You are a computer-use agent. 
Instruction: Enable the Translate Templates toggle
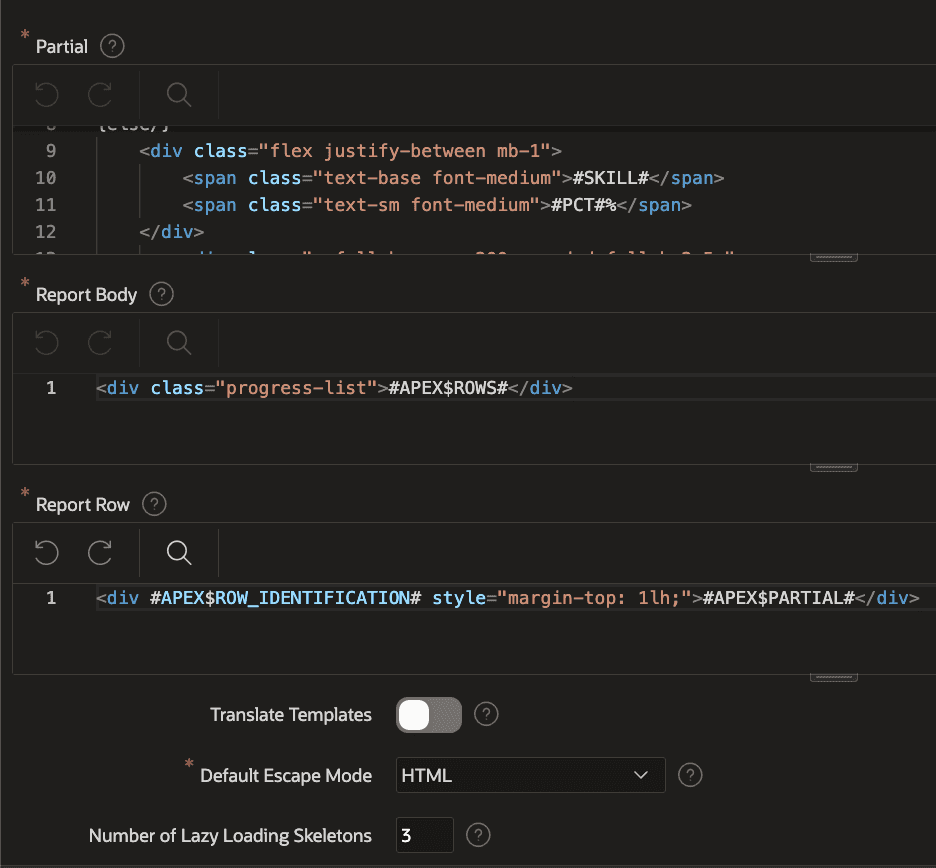pos(428,714)
